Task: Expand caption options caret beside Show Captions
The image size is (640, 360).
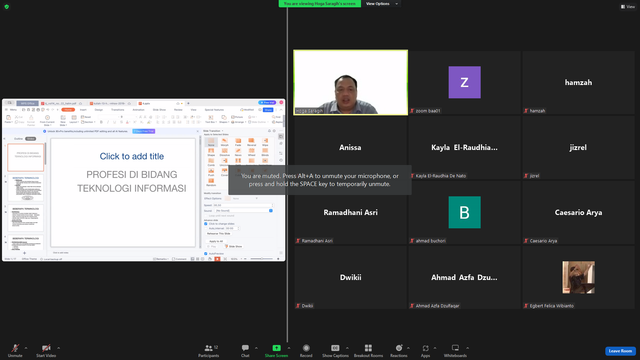Action: pyautogui.click(x=347, y=348)
